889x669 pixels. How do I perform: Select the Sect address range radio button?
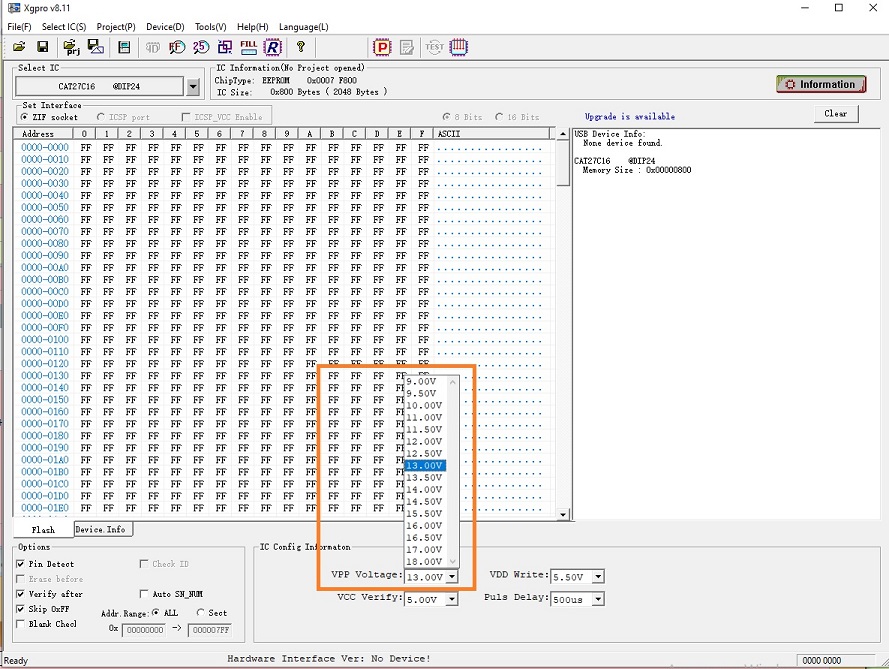pyautogui.click(x=201, y=613)
